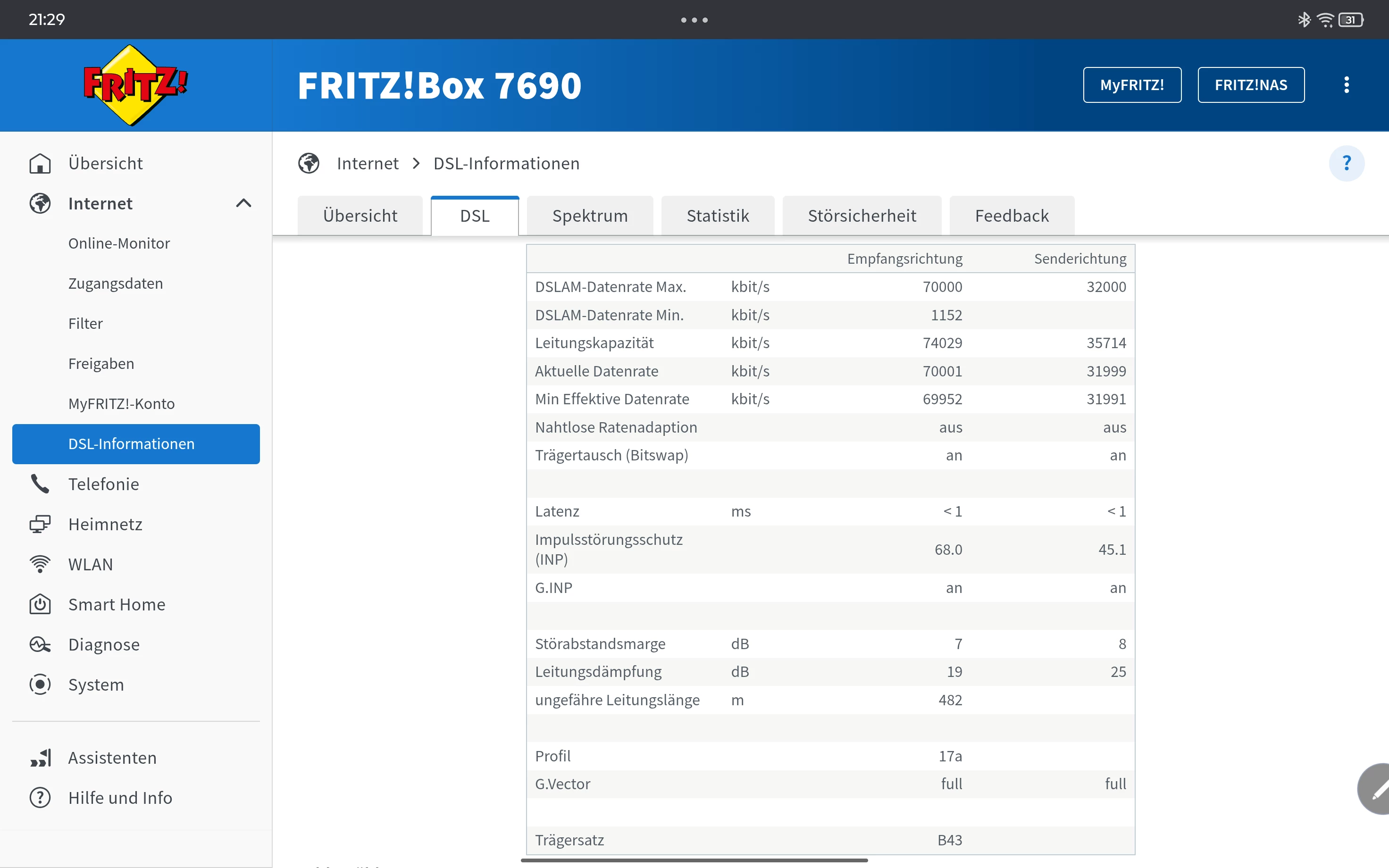
Task: Click the MyFRITZ! button
Action: (x=1131, y=85)
